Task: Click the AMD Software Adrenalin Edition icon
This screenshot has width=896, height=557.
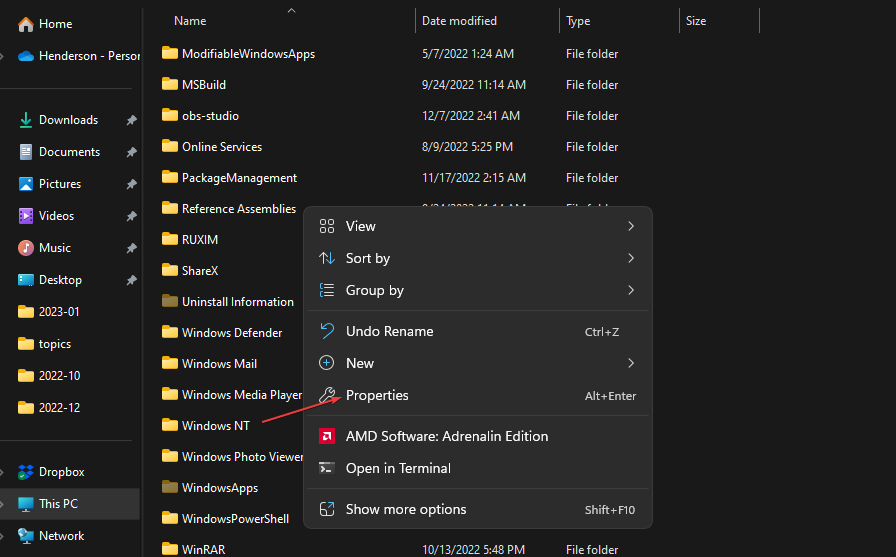Action: (x=326, y=436)
